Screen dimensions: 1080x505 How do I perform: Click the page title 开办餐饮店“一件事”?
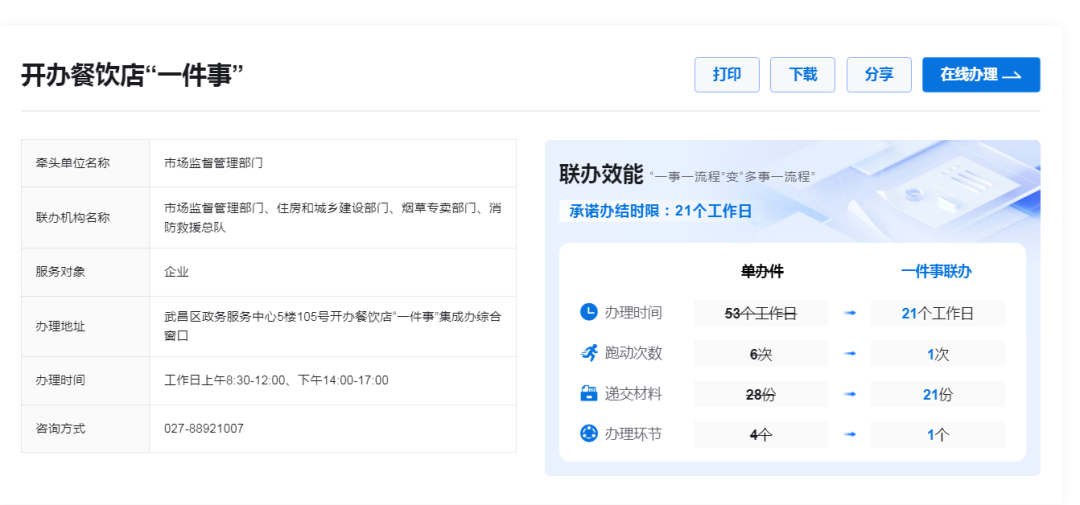[133, 75]
